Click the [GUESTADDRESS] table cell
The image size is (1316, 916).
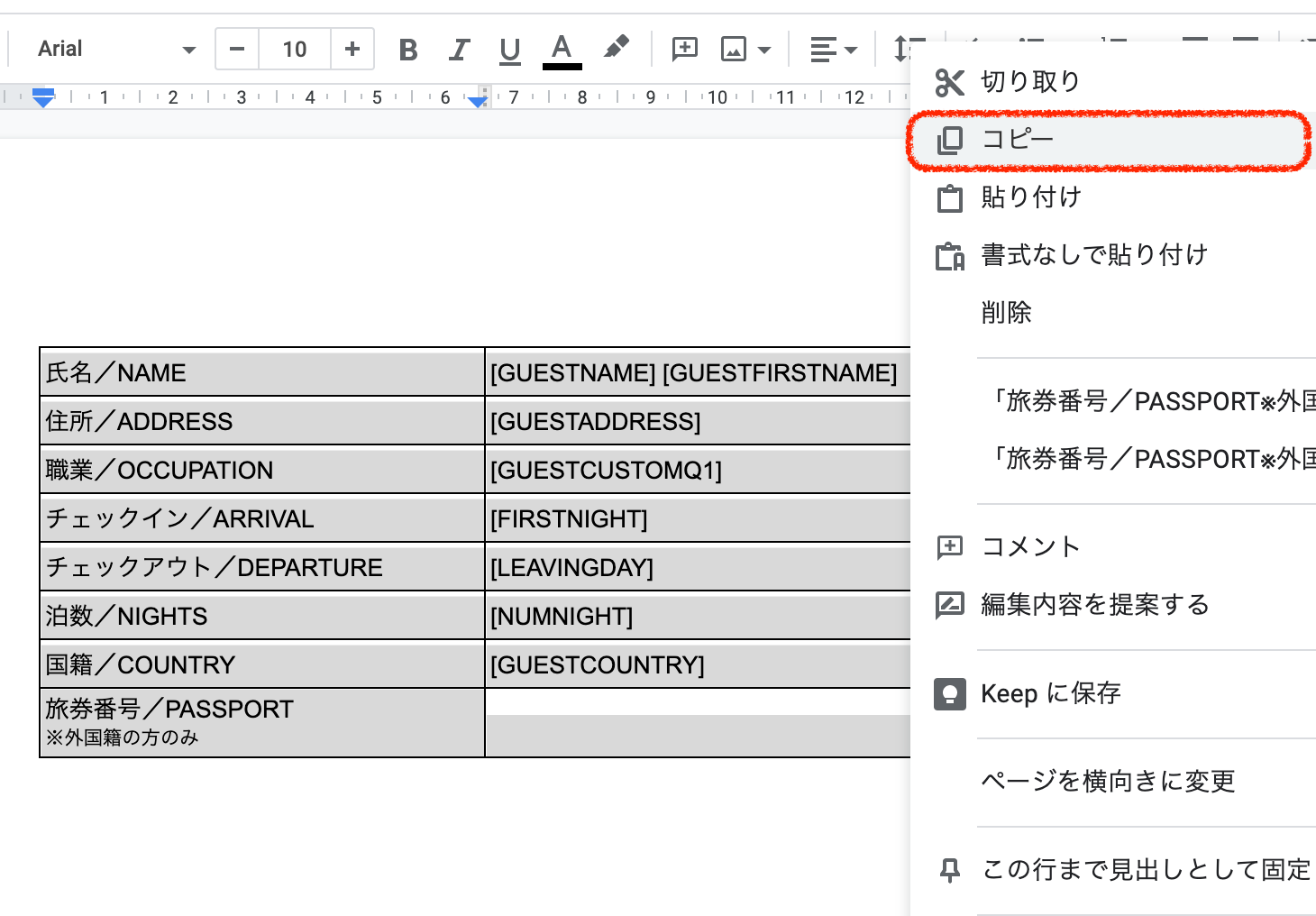[595, 421]
